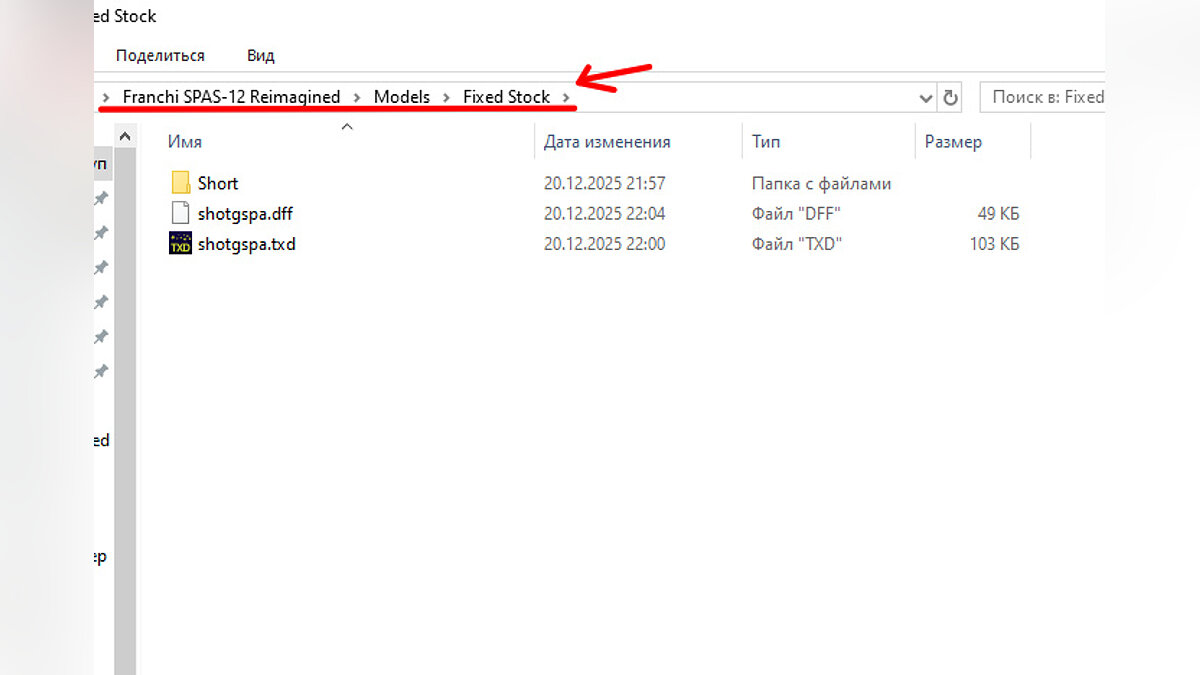The image size is (1200, 675).
Task: Click the TXD icon of shotgspa.txd
Action: (180, 243)
